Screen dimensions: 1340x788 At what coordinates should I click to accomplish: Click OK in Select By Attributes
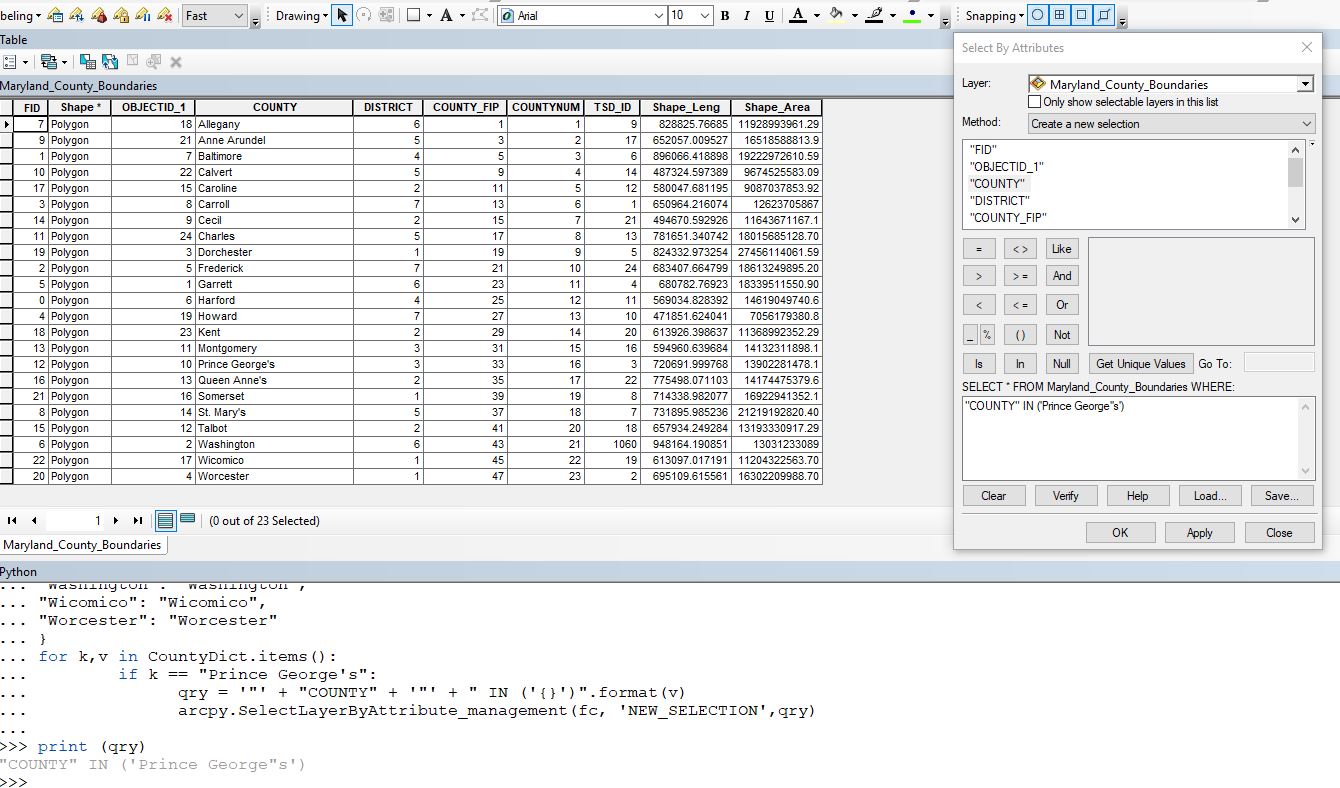(1120, 533)
